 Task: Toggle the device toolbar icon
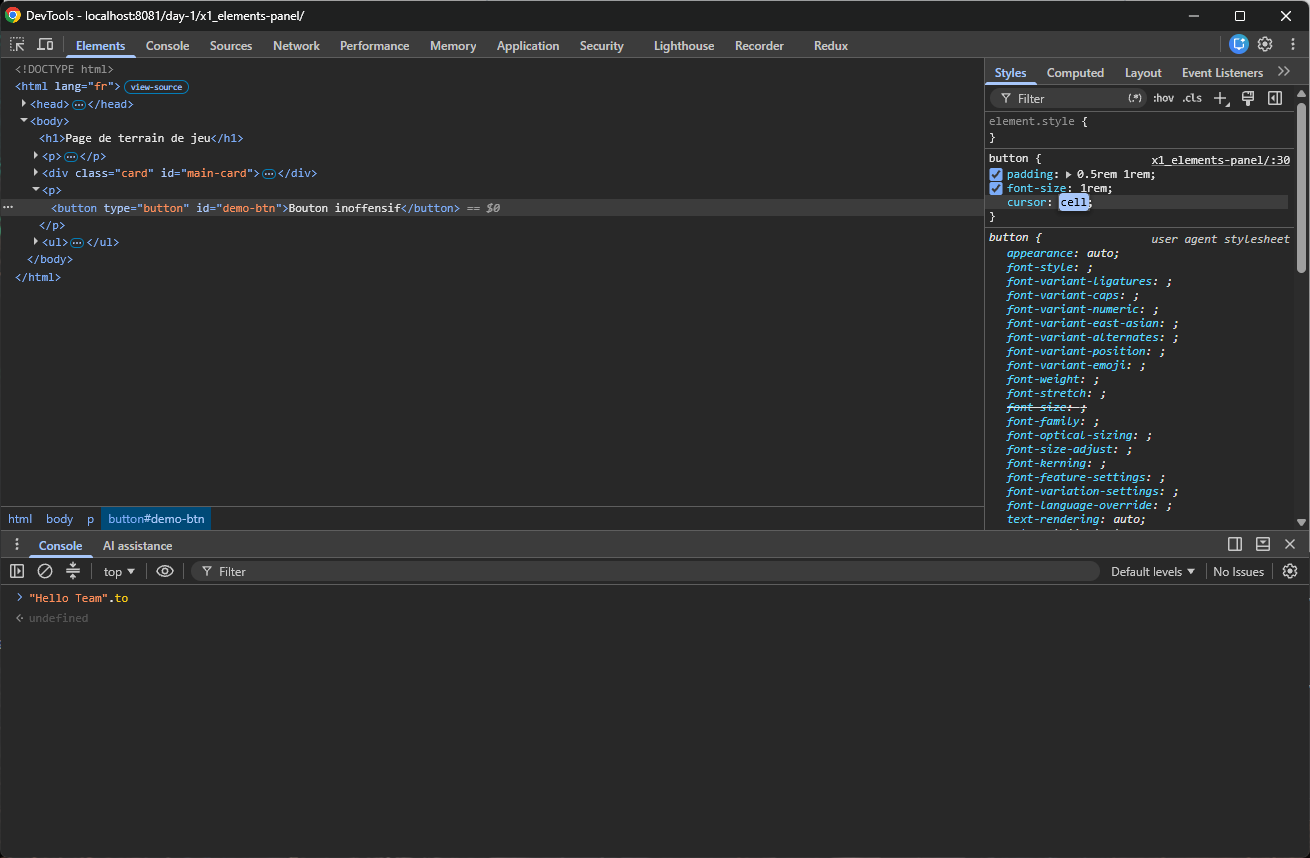(x=45, y=45)
